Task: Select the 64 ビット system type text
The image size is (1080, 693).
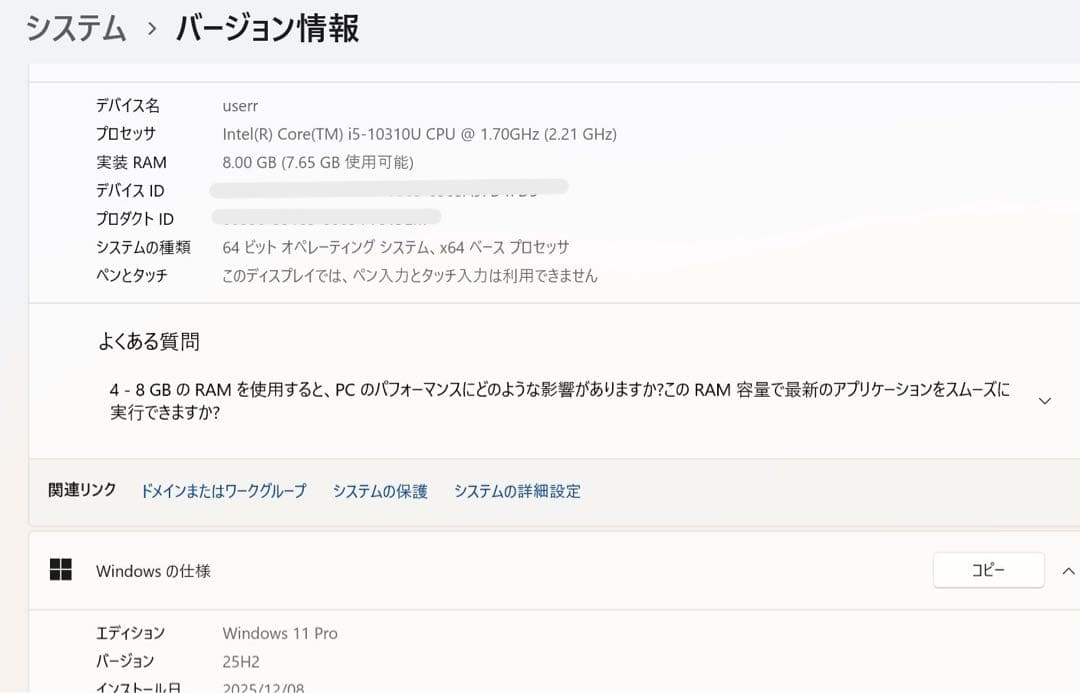Action: coord(395,247)
